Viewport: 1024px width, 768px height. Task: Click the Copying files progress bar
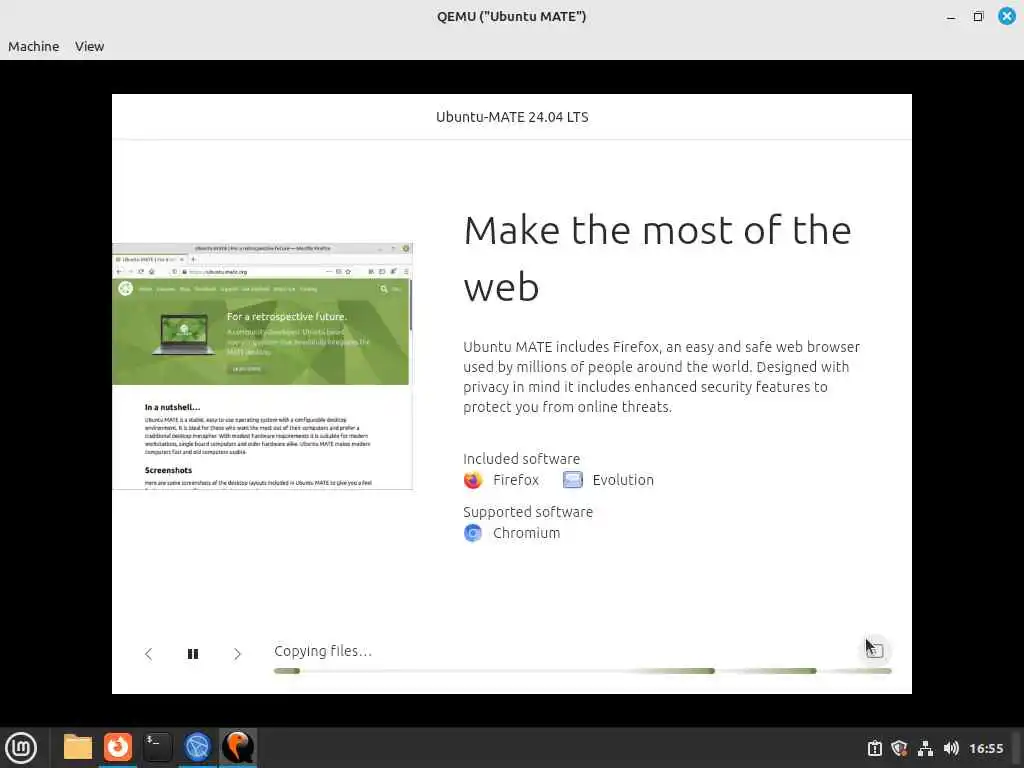coord(583,671)
